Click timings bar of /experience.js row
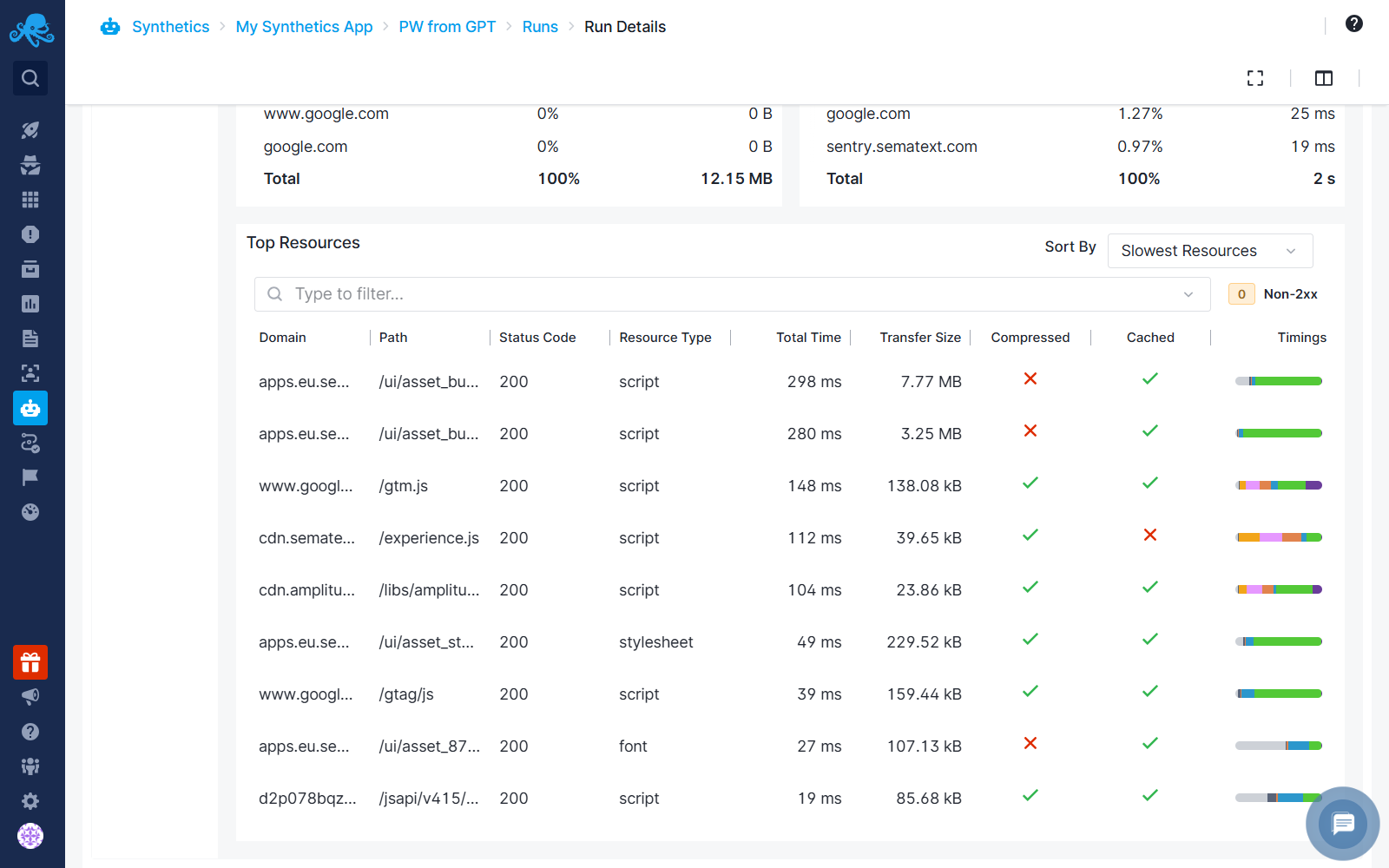 click(1279, 537)
